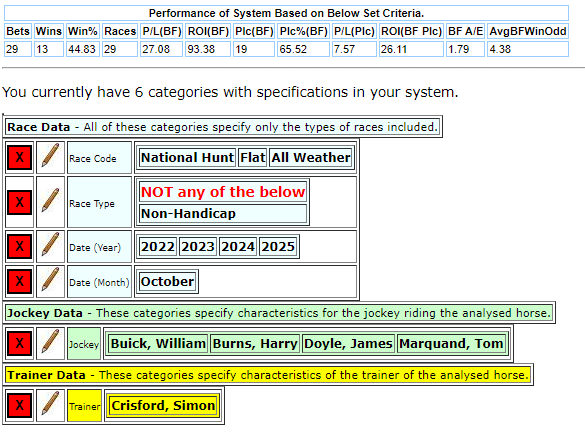Click the BF A/E column header
585x448 pixels.
465,31
